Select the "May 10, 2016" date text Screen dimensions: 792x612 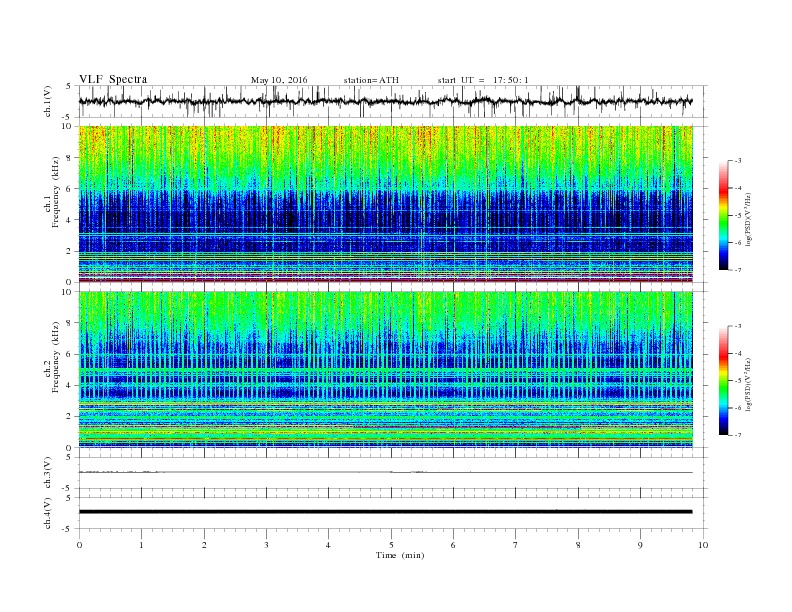point(279,80)
